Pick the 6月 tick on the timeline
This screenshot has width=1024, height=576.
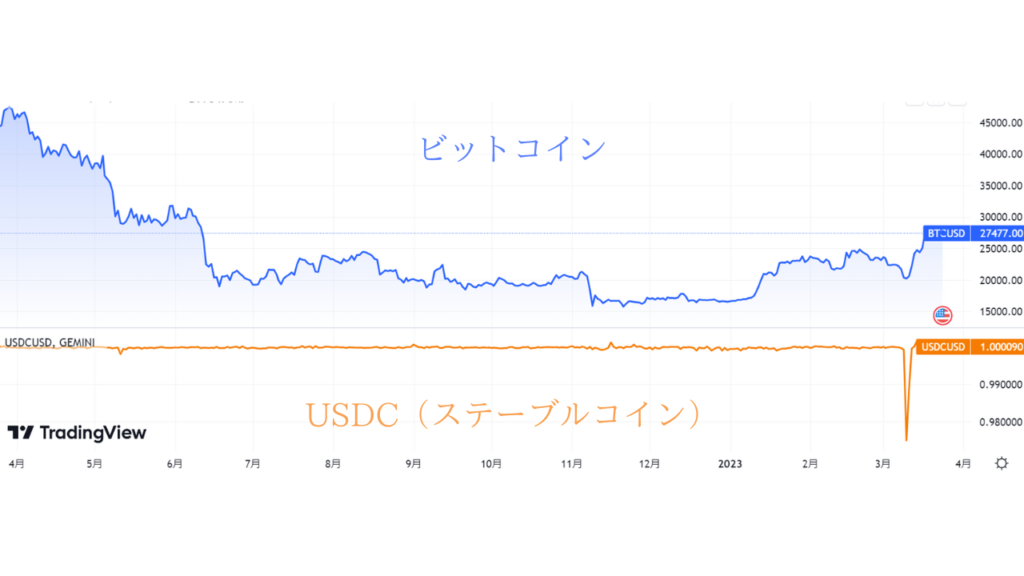pos(175,464)
